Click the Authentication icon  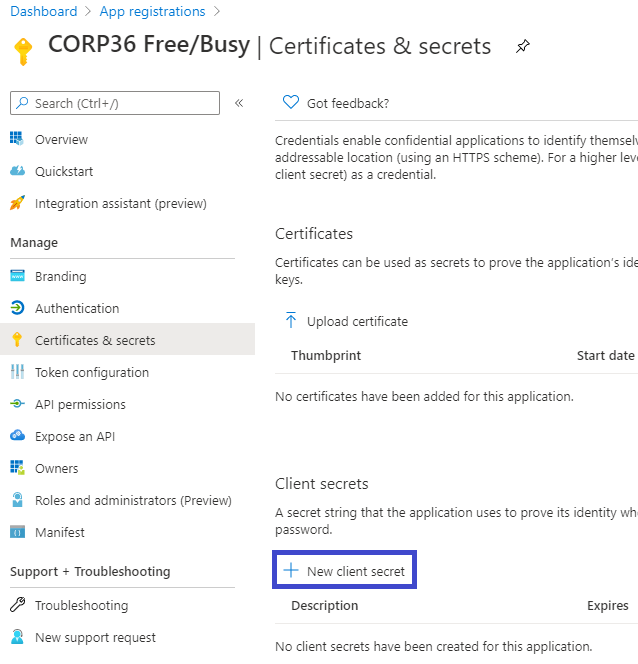coord(17,308)
